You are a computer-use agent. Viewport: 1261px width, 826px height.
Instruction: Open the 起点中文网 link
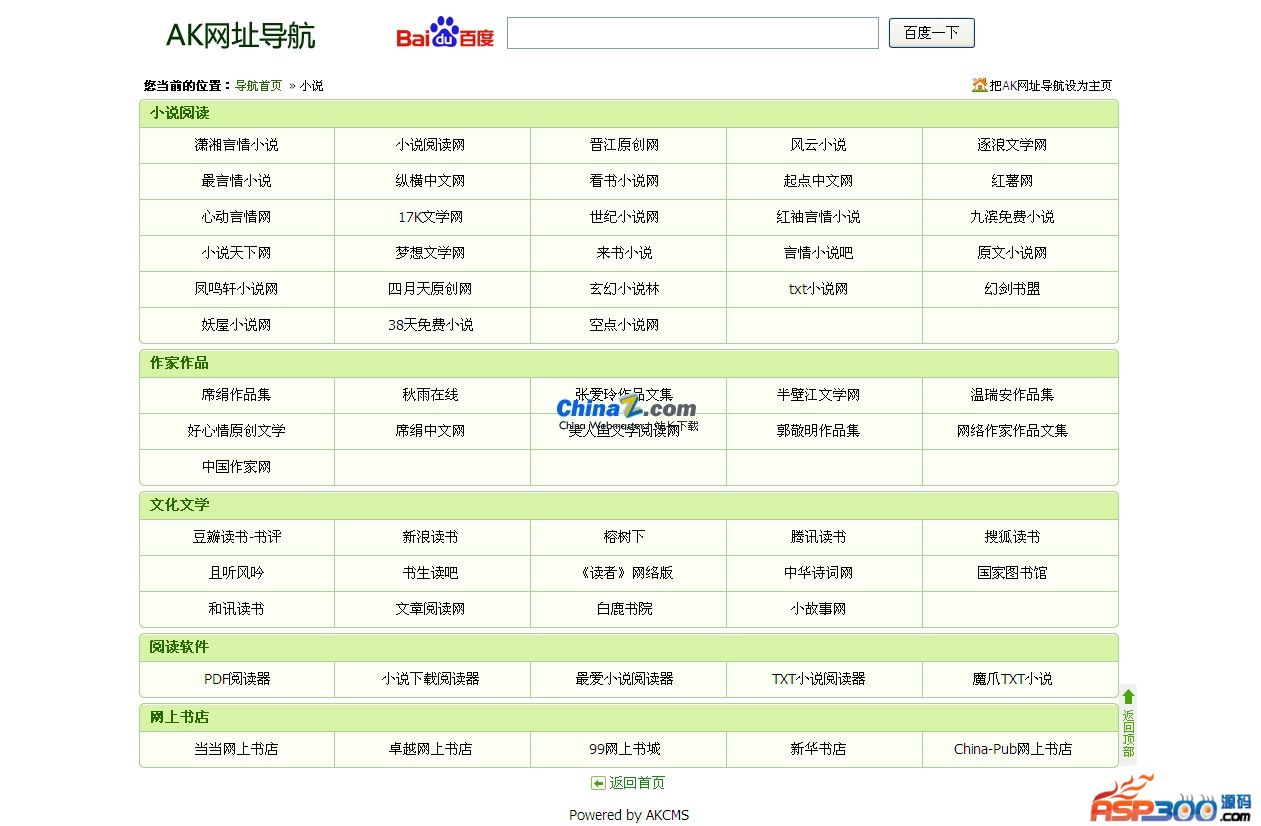click(818, 181)
